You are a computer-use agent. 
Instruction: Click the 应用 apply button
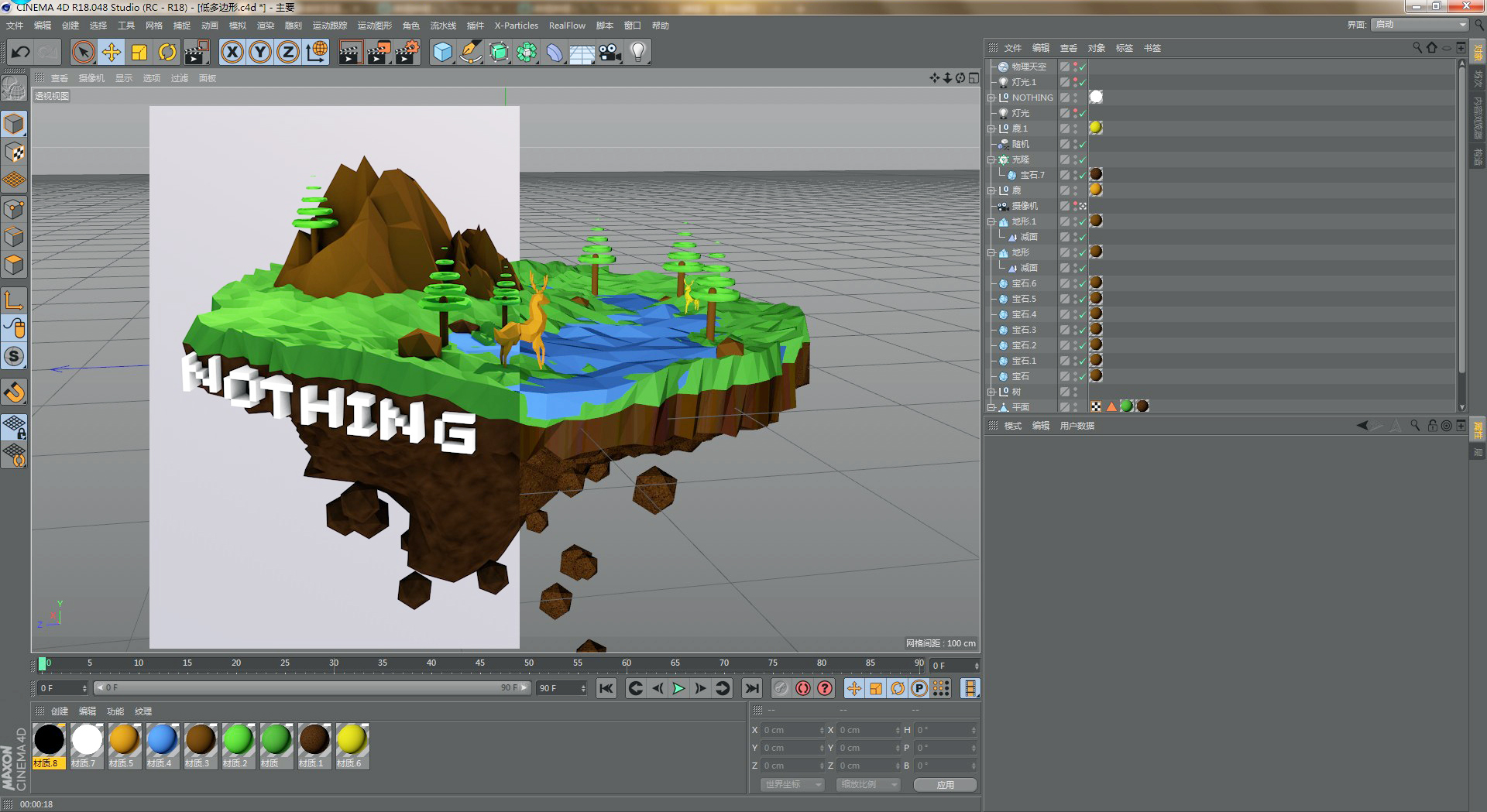click(x=945, y=785)
